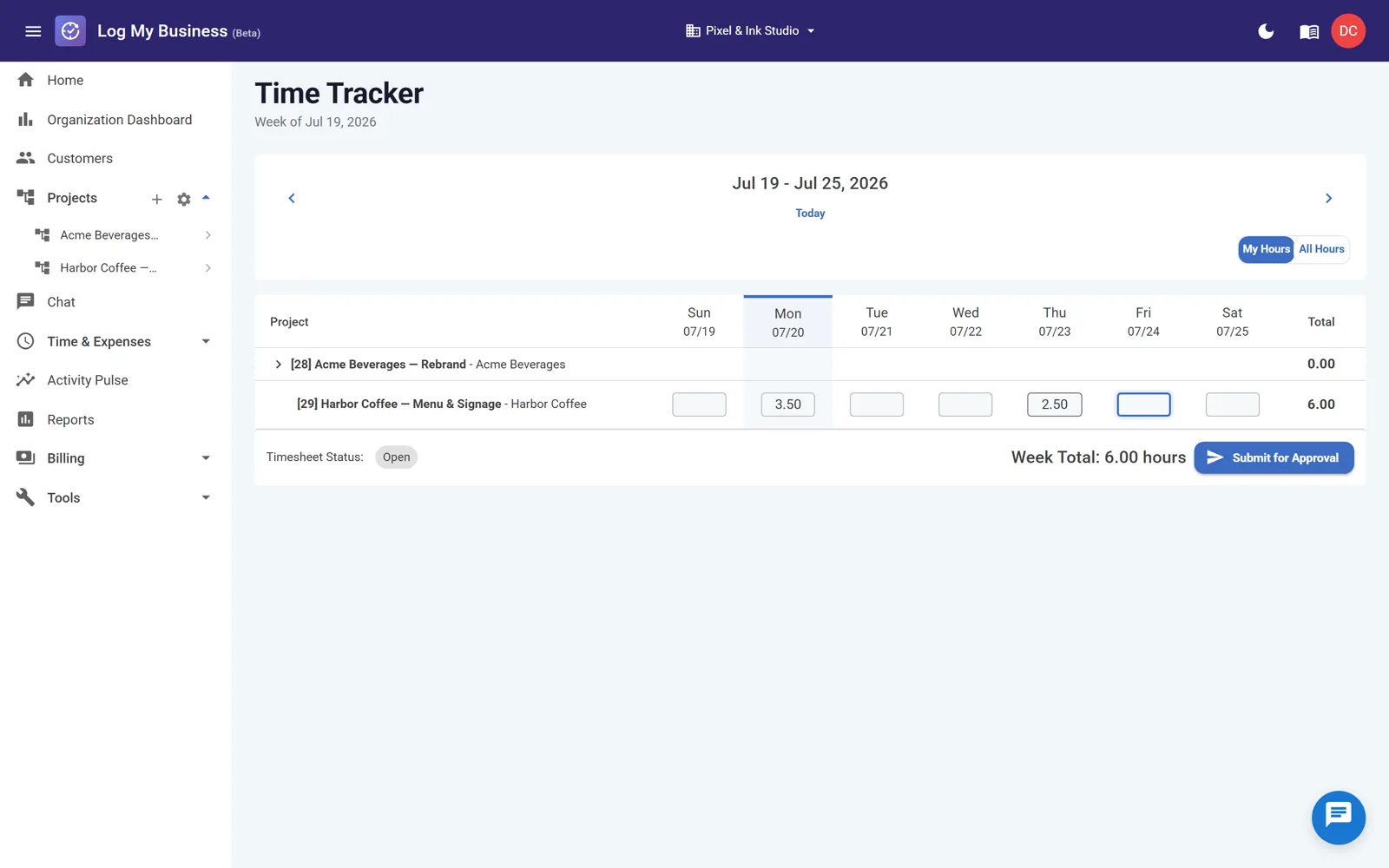Select Acme Beverages project in sidebar
The height and width of the screenshot is (868, 1389).
(109, 235)
